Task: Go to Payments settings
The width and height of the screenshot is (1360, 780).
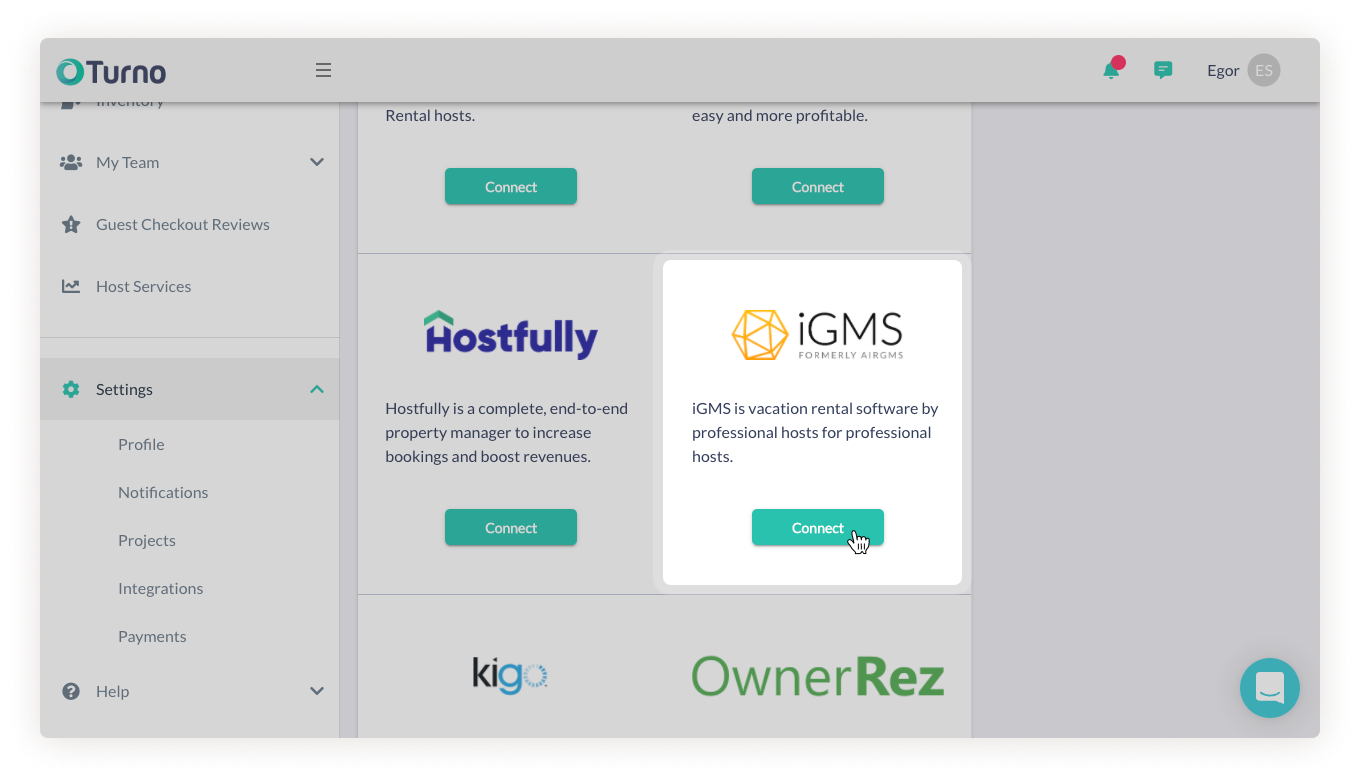Action: click(x=152, y=636)
